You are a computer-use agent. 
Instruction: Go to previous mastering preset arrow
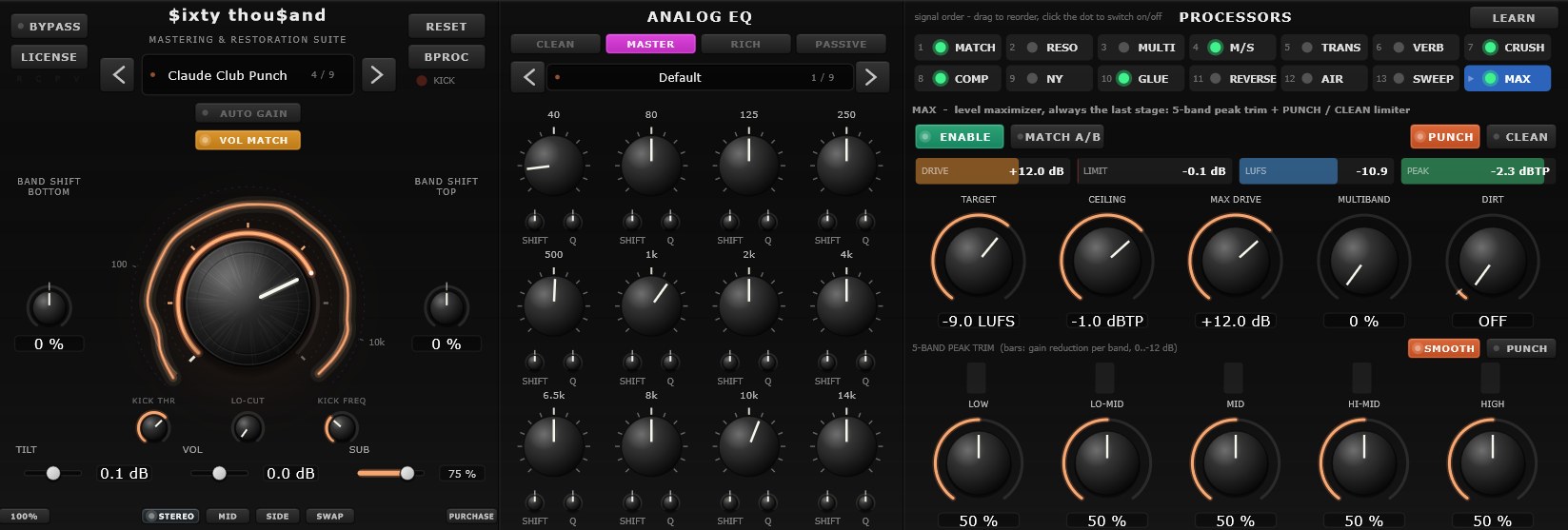tap(118, 75)
